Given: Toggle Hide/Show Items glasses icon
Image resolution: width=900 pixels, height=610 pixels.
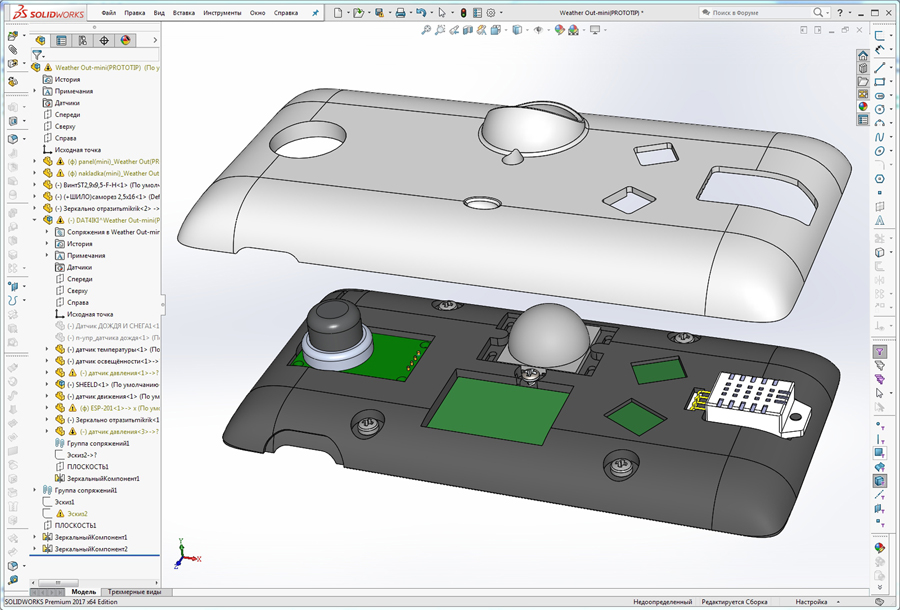Looking at the screenshot, I should 538,29.
